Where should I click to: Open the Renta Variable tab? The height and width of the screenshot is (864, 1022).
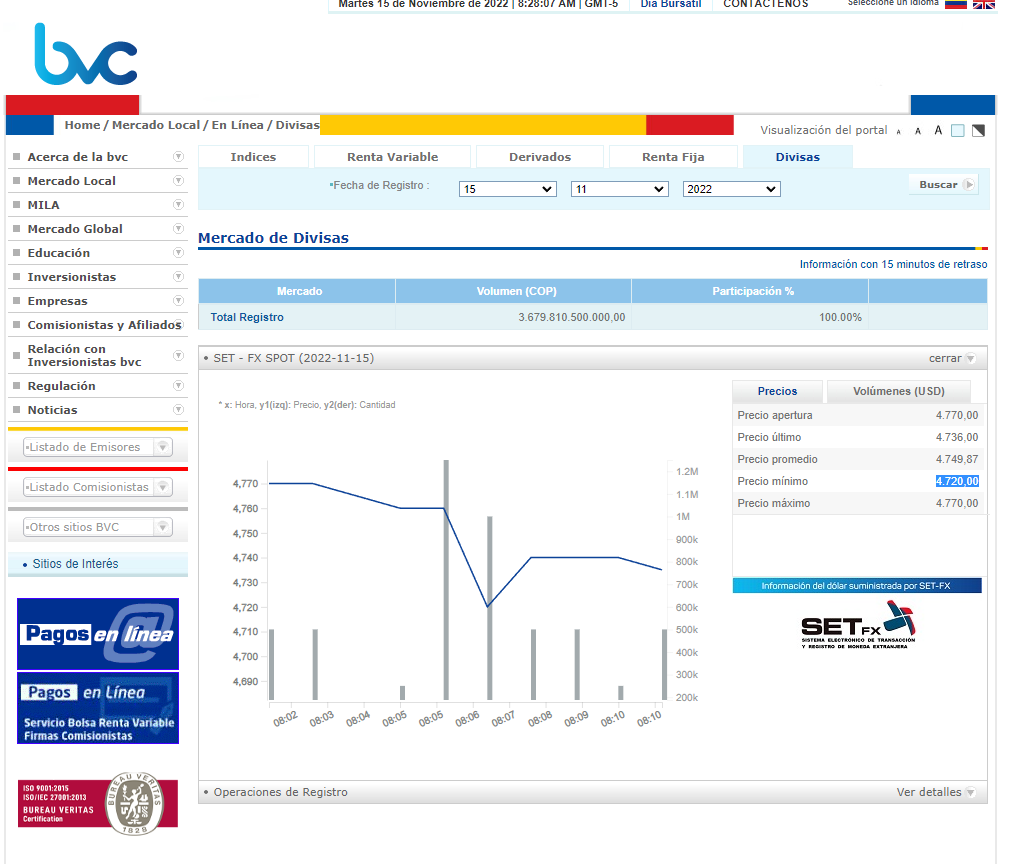coord(392,157)
